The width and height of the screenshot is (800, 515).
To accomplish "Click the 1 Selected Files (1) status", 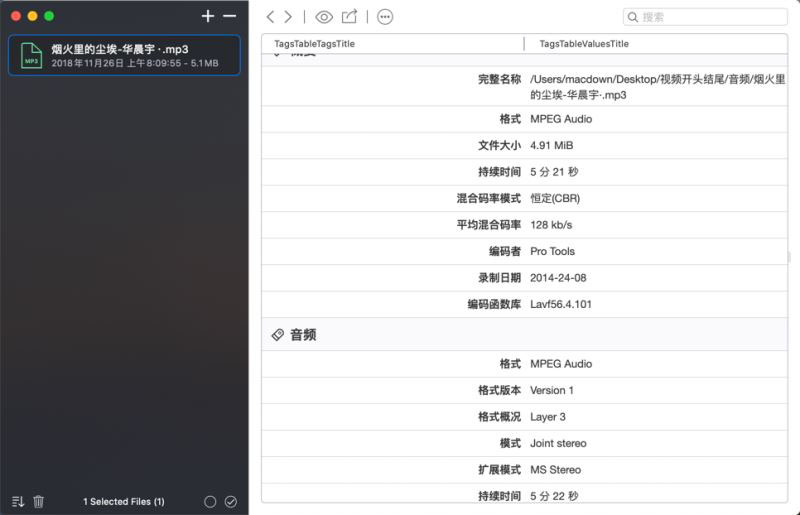I will (x=124, y=502).
